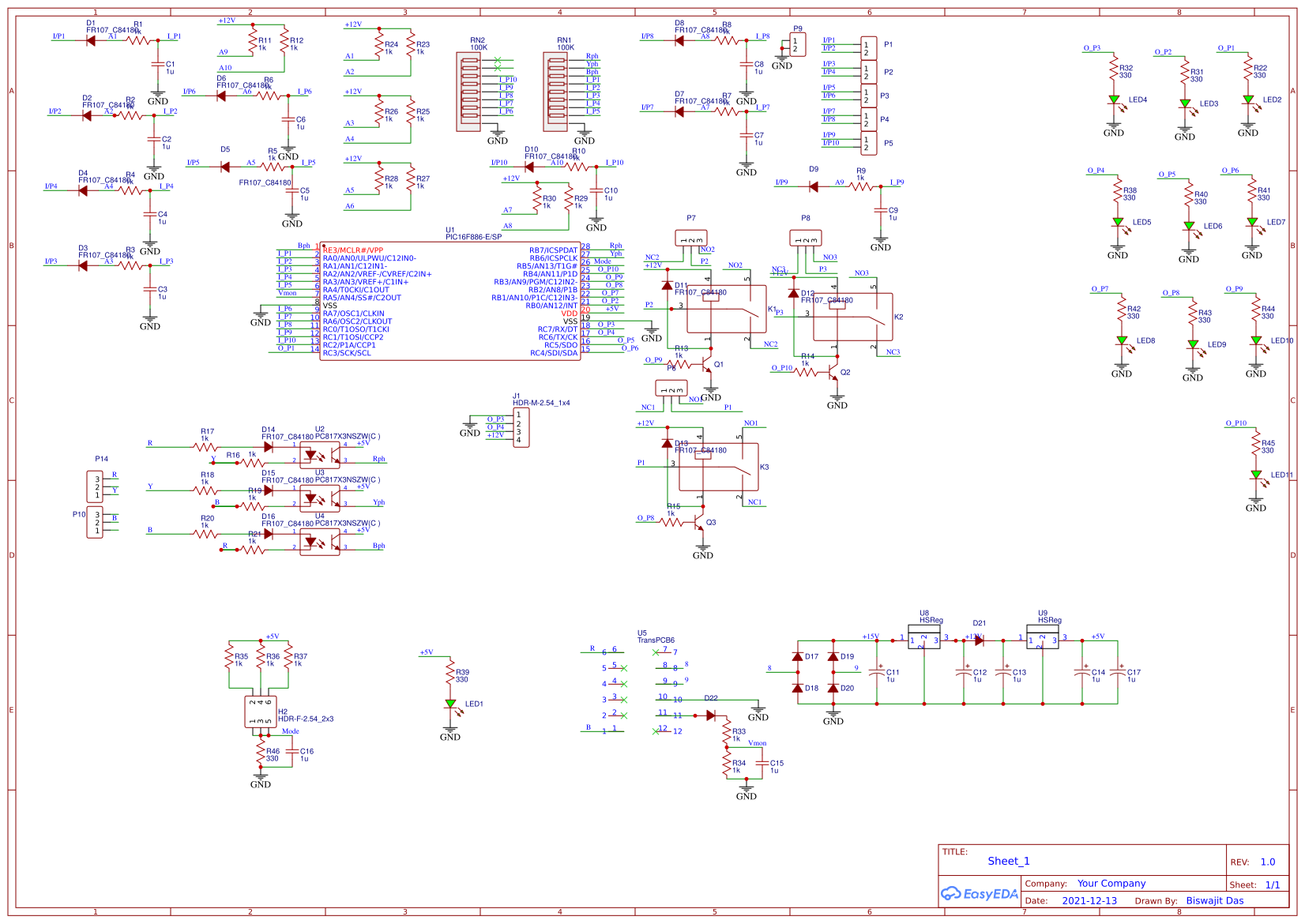This screenshot has width=1305, height=924.
Task: Click the J1 1x4 header connector
Action: point(521,427)
